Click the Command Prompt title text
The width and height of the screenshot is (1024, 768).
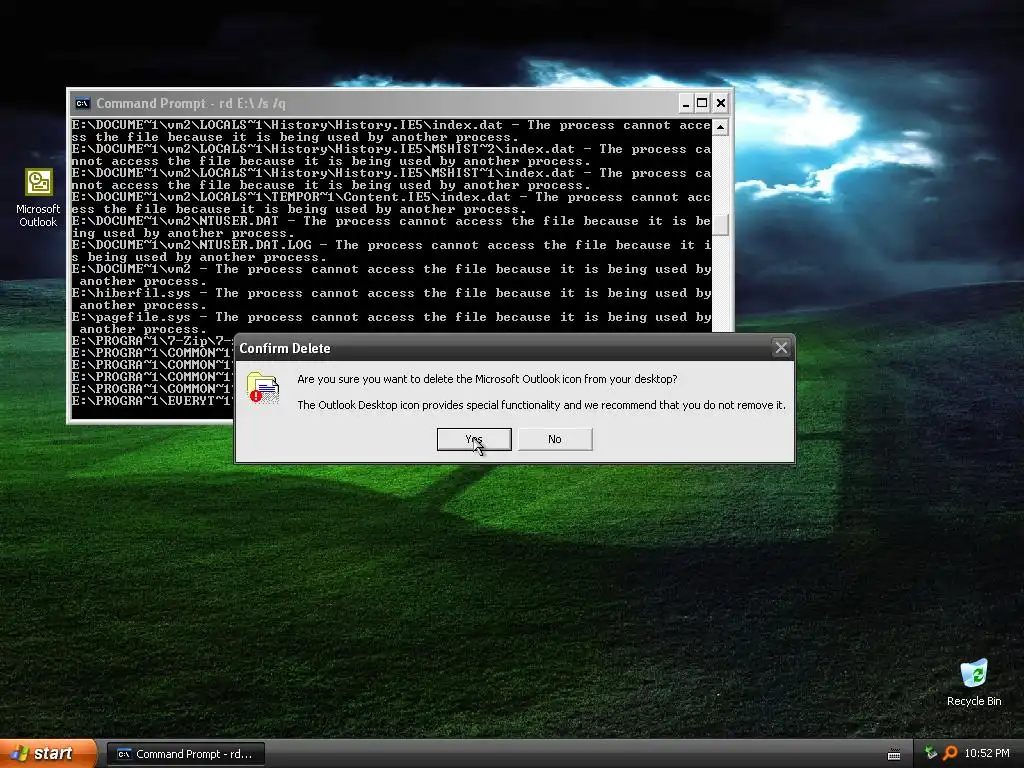click(x=191, y=103)
